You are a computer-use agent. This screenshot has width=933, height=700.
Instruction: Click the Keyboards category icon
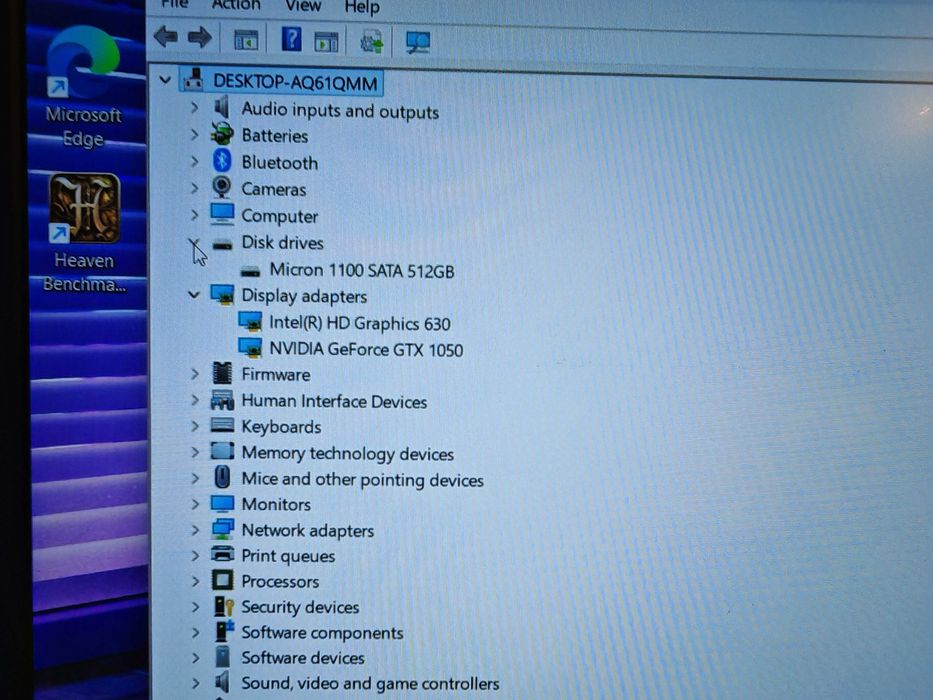(x=222, y=425)
